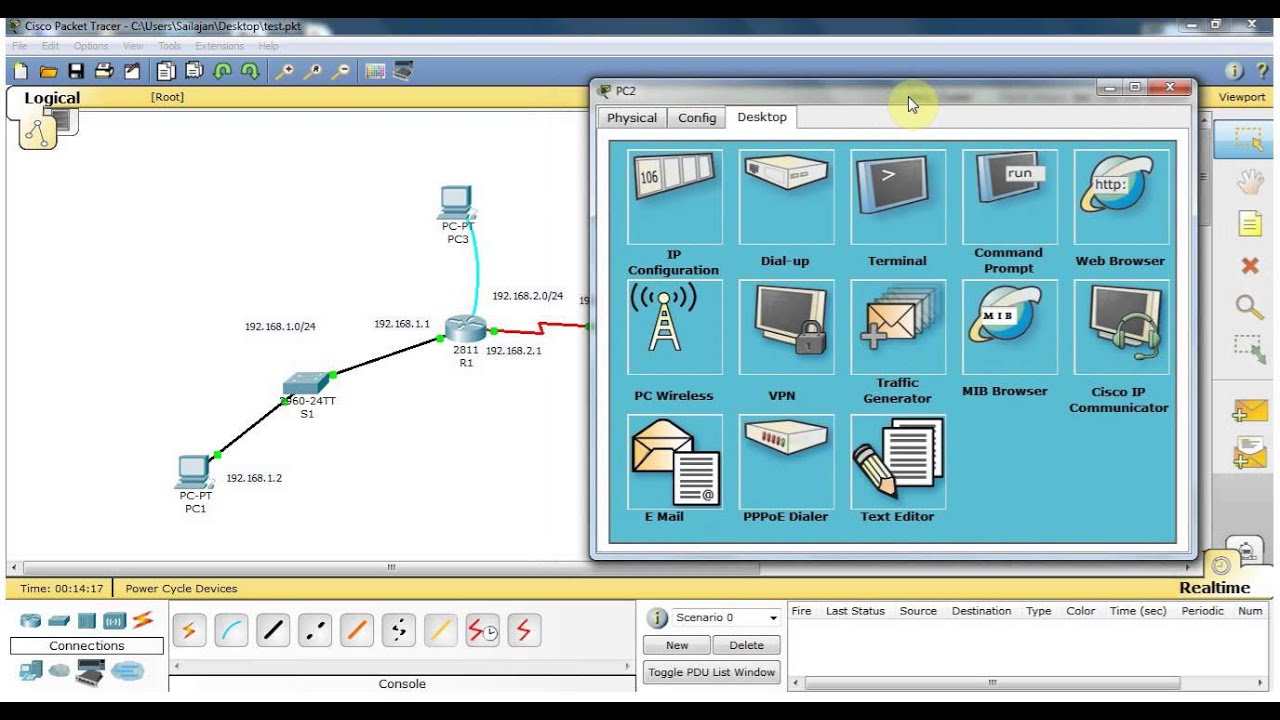Click the New scenario button
The width and height of the screenshot is (1280, 720).
[677, 645]
